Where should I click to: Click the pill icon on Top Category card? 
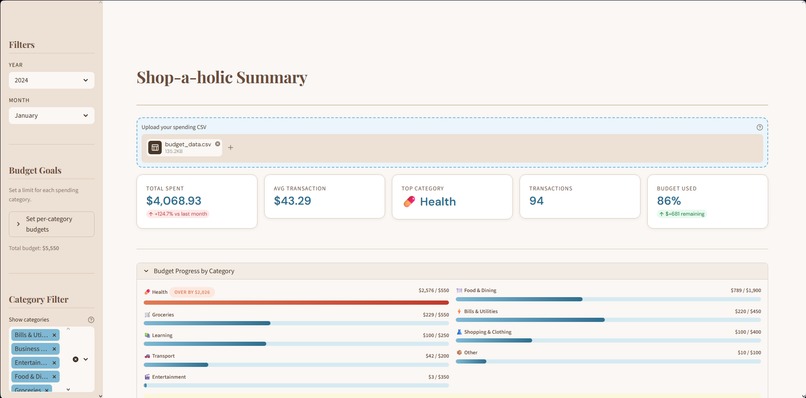click(x=409, y=202)
